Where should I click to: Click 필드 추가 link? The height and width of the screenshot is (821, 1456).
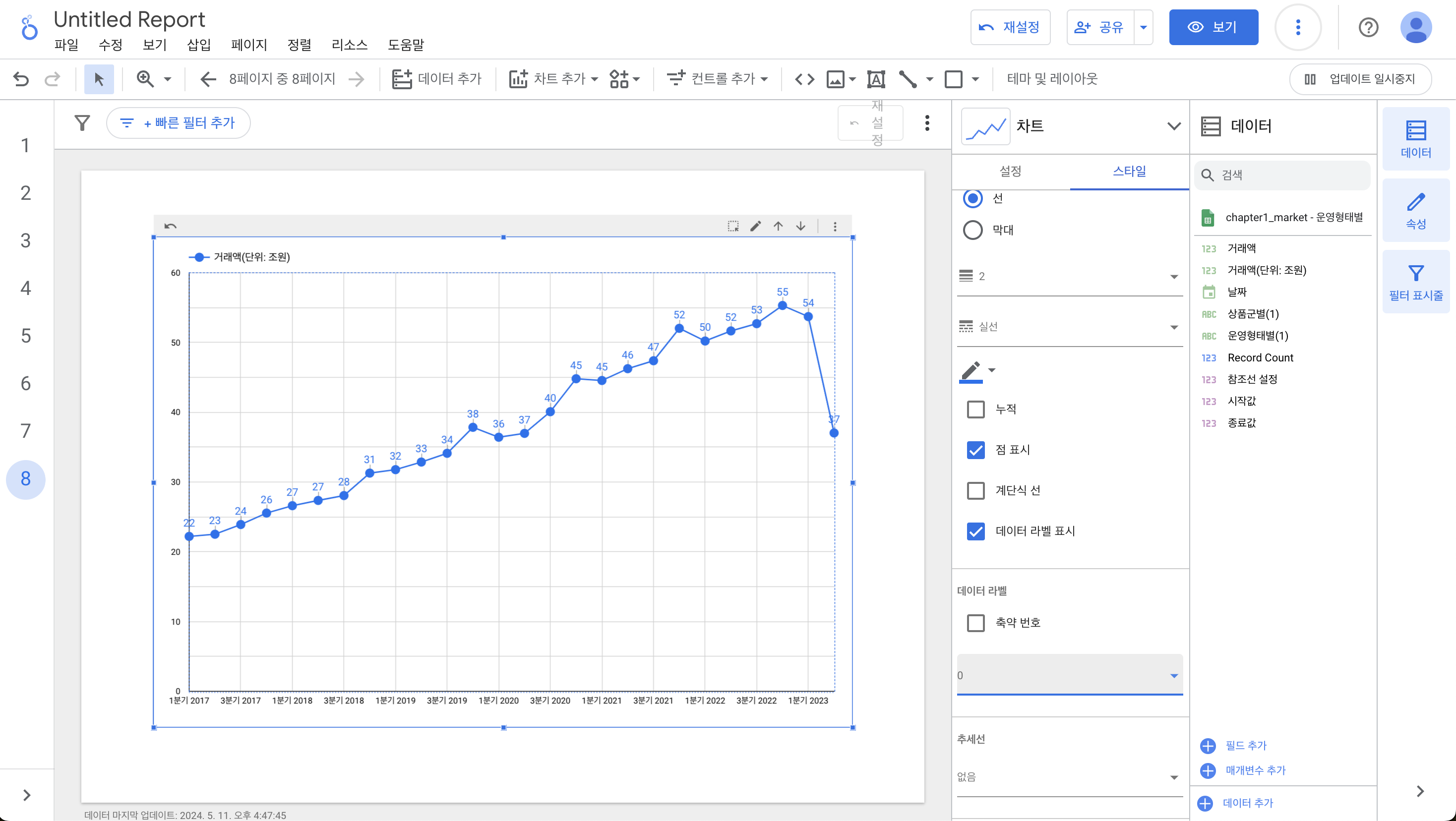[1245, 745]
